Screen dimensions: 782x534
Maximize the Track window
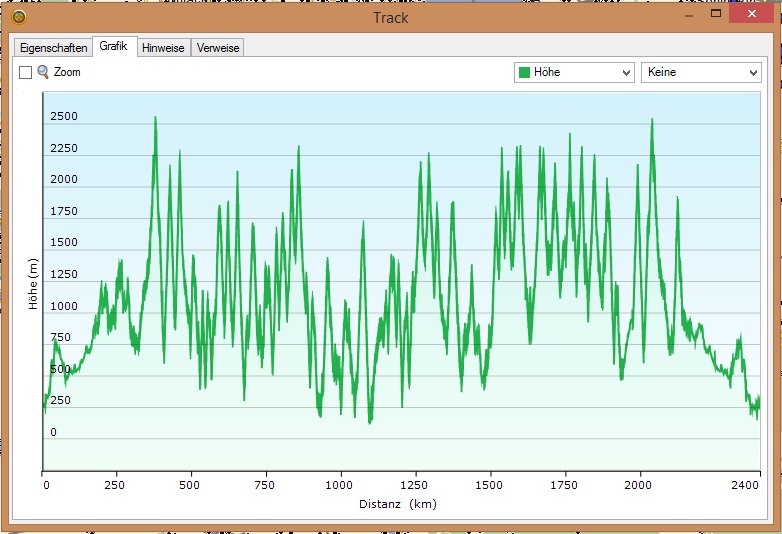click(x=716, y=14)
